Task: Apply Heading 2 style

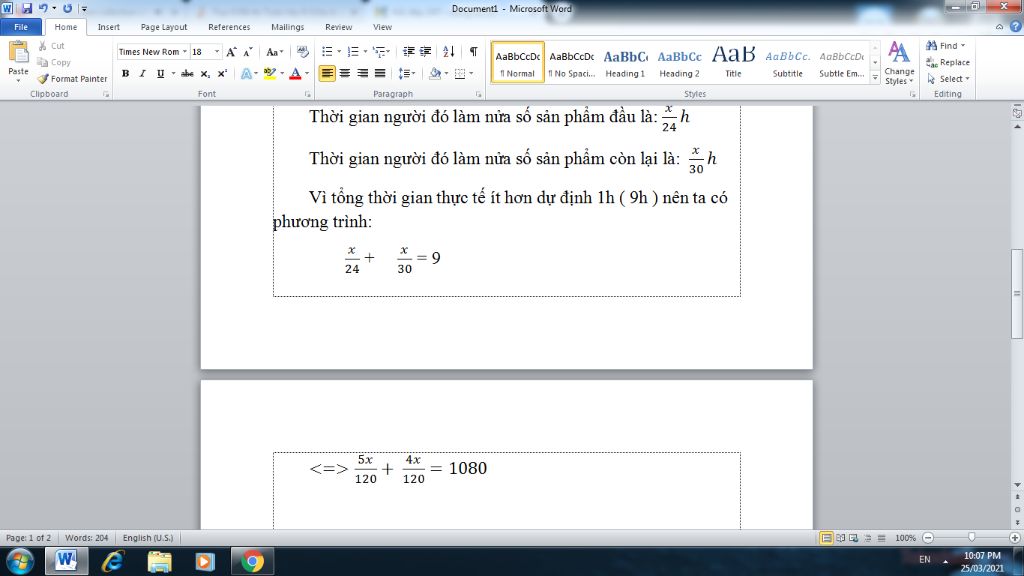Action: click(x=679, y=63)
